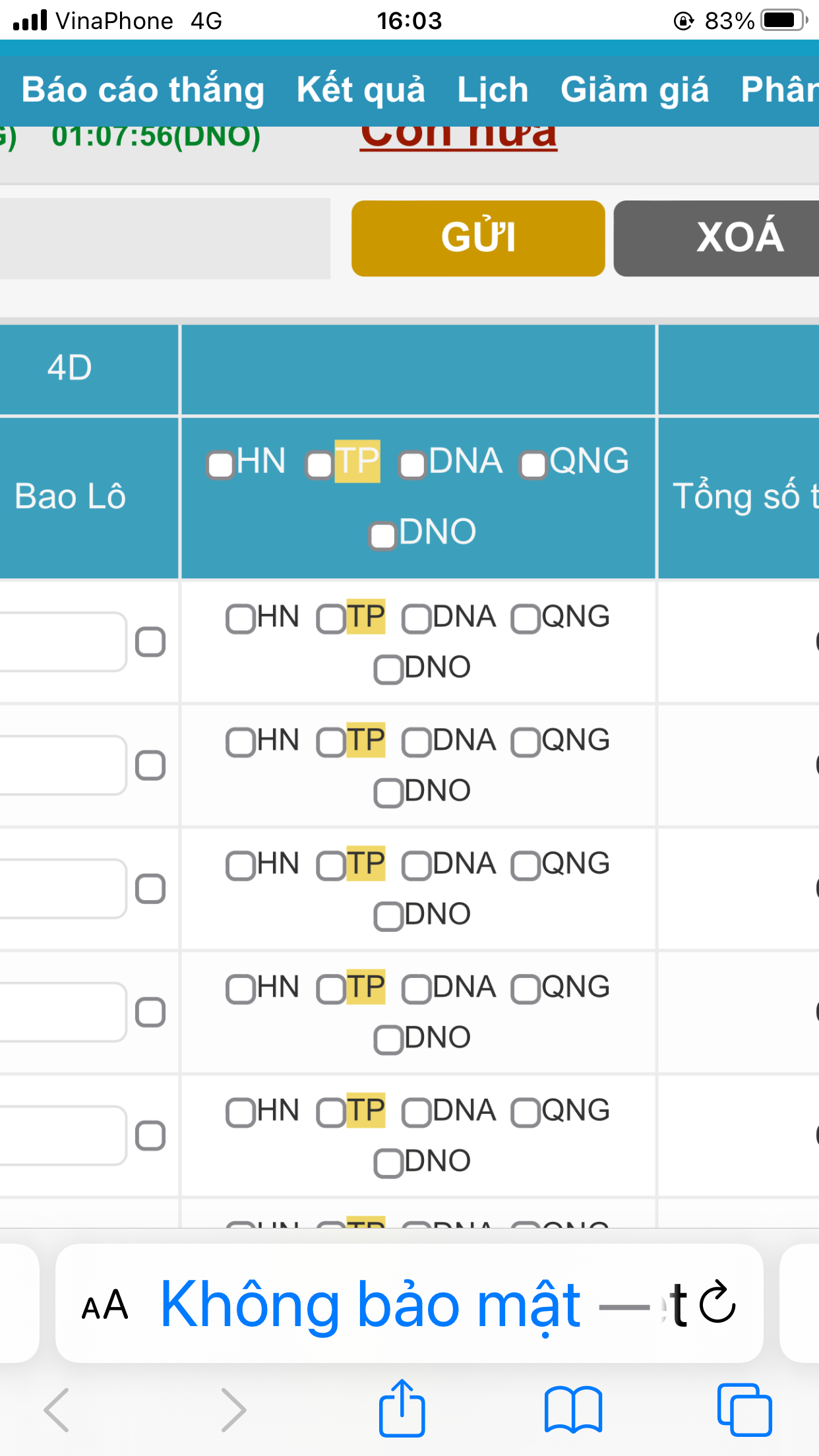Toggle the DNA checkbox in the third row

(x=417, y=864)
